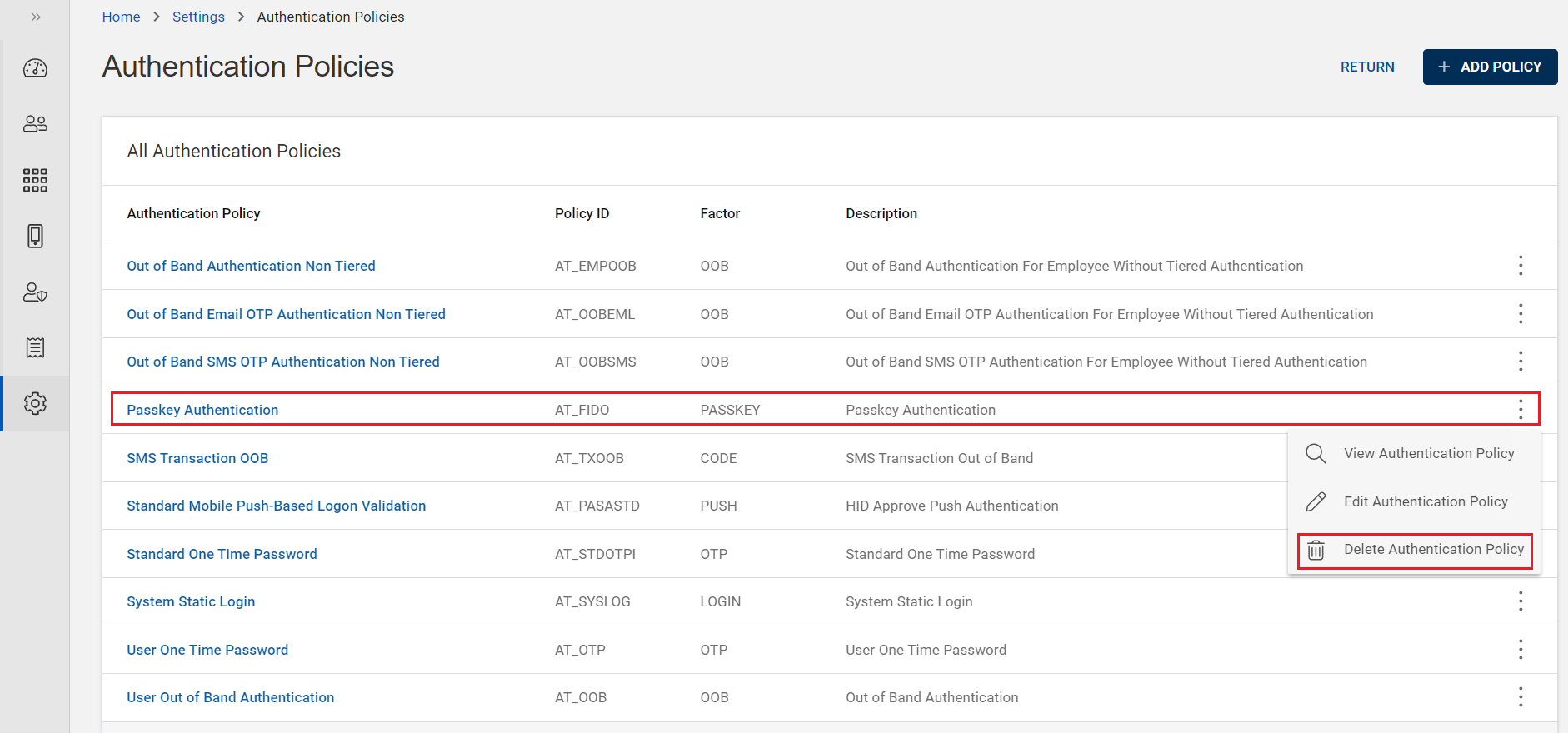Click the RETURN button

1366,67
